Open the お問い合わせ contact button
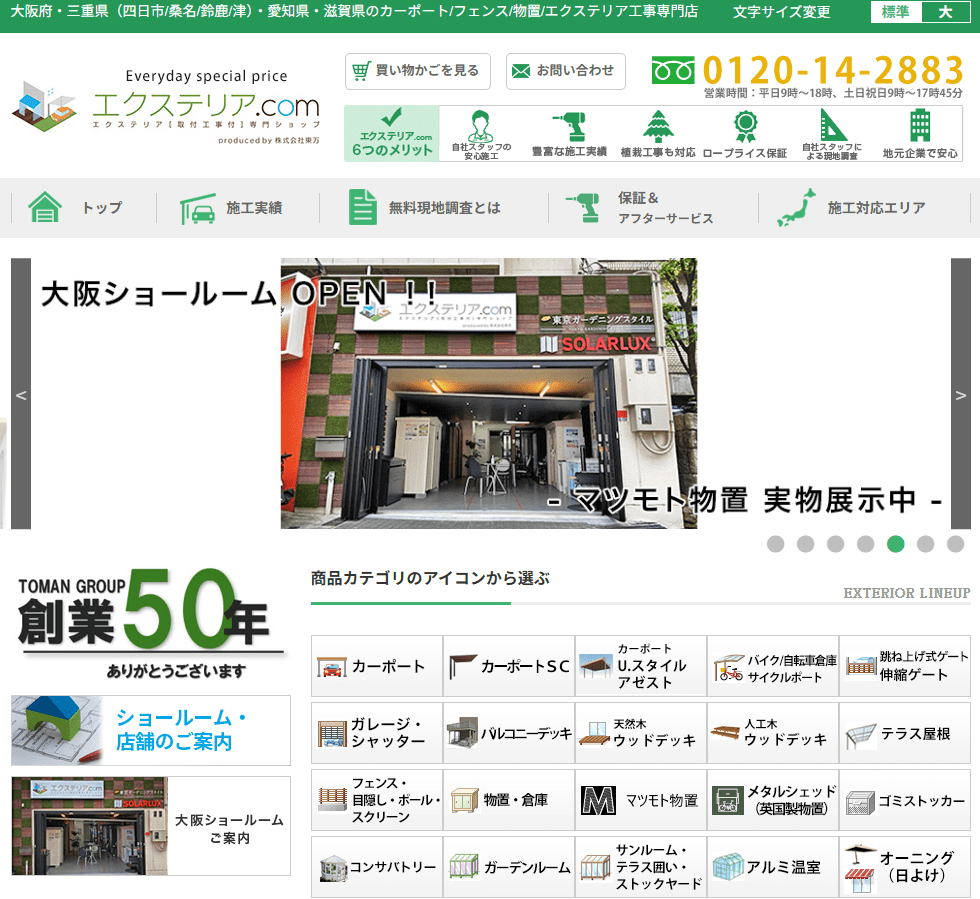 click(566, 71)
